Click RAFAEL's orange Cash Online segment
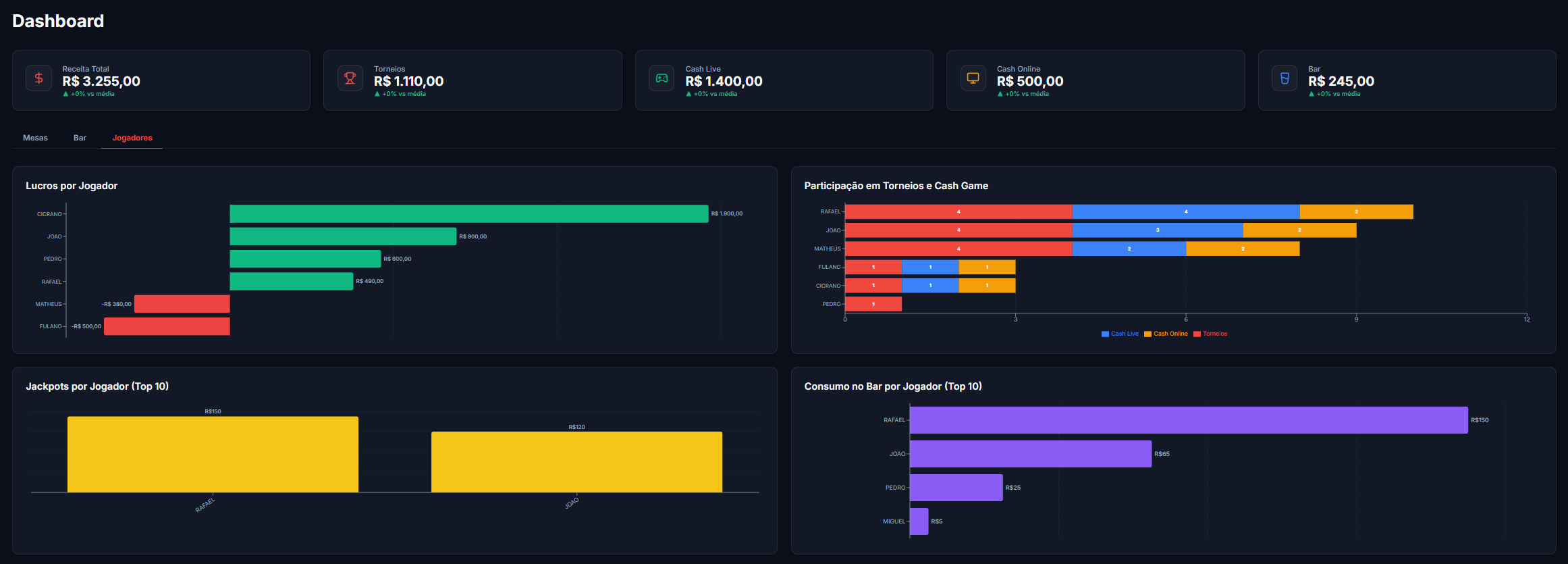Viewport: 1568px width, 564px height. [x=1356, y=212]
